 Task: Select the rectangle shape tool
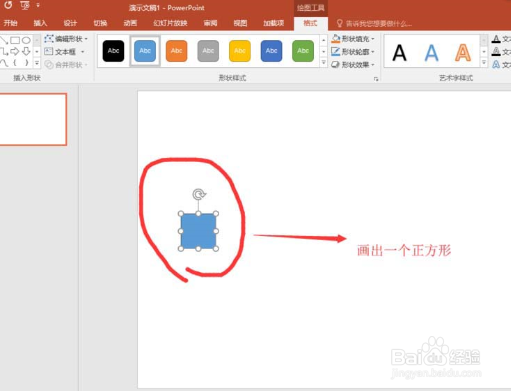point(15,41)
